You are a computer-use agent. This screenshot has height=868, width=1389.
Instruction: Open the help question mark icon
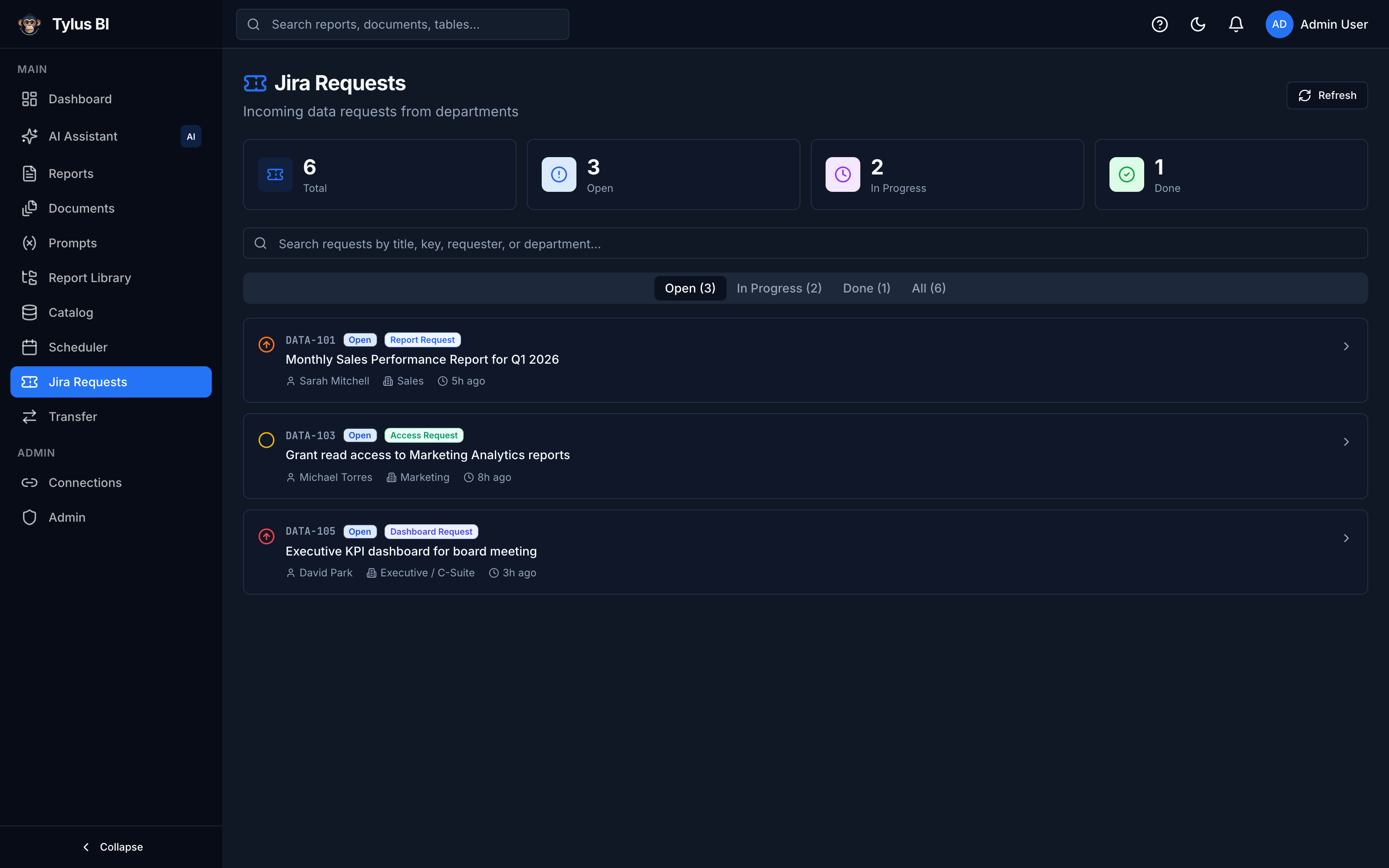1159,24
